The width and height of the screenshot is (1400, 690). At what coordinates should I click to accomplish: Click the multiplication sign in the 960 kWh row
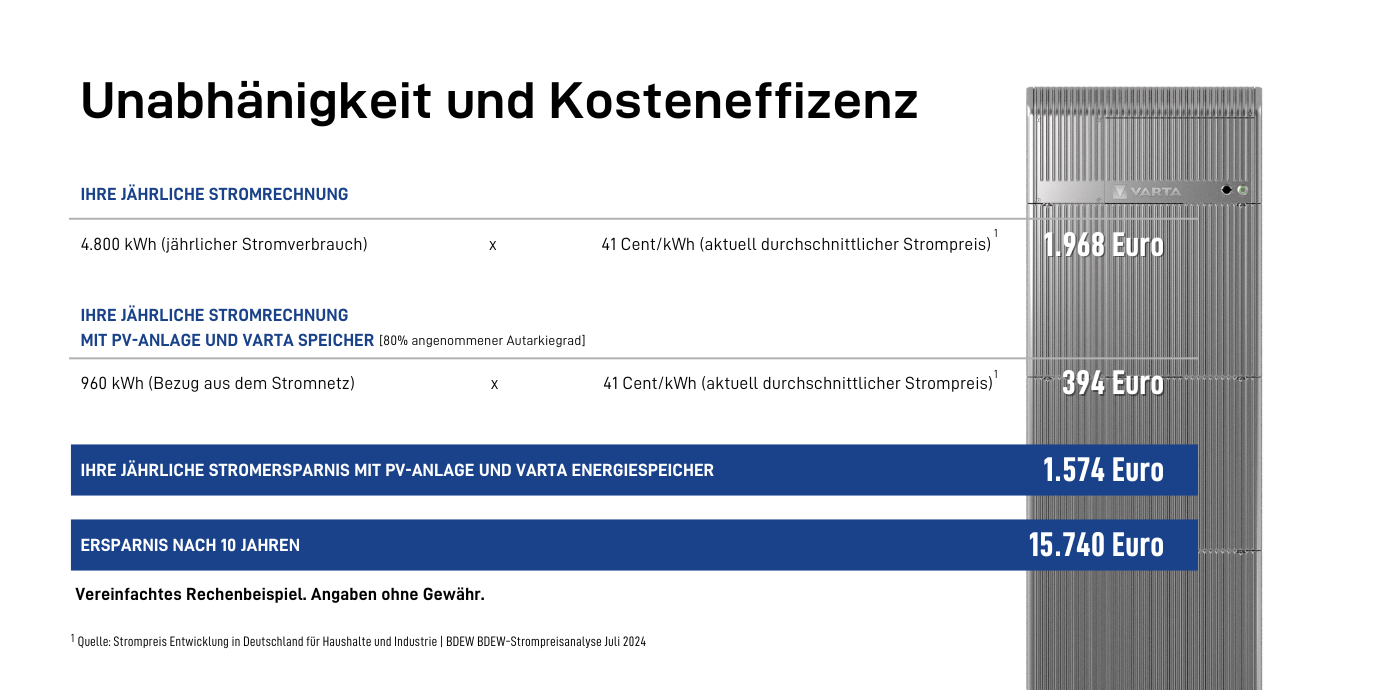point(494,384)
